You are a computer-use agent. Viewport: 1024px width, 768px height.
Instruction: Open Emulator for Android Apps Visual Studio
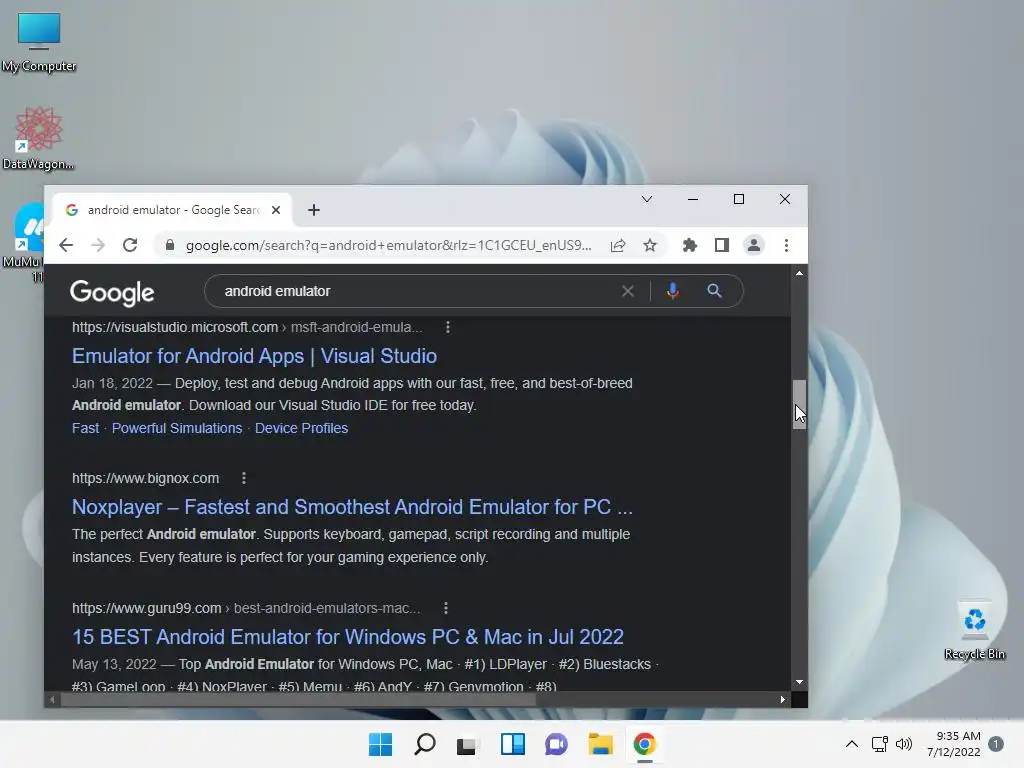pyautogui.click(x=254, y=356)
